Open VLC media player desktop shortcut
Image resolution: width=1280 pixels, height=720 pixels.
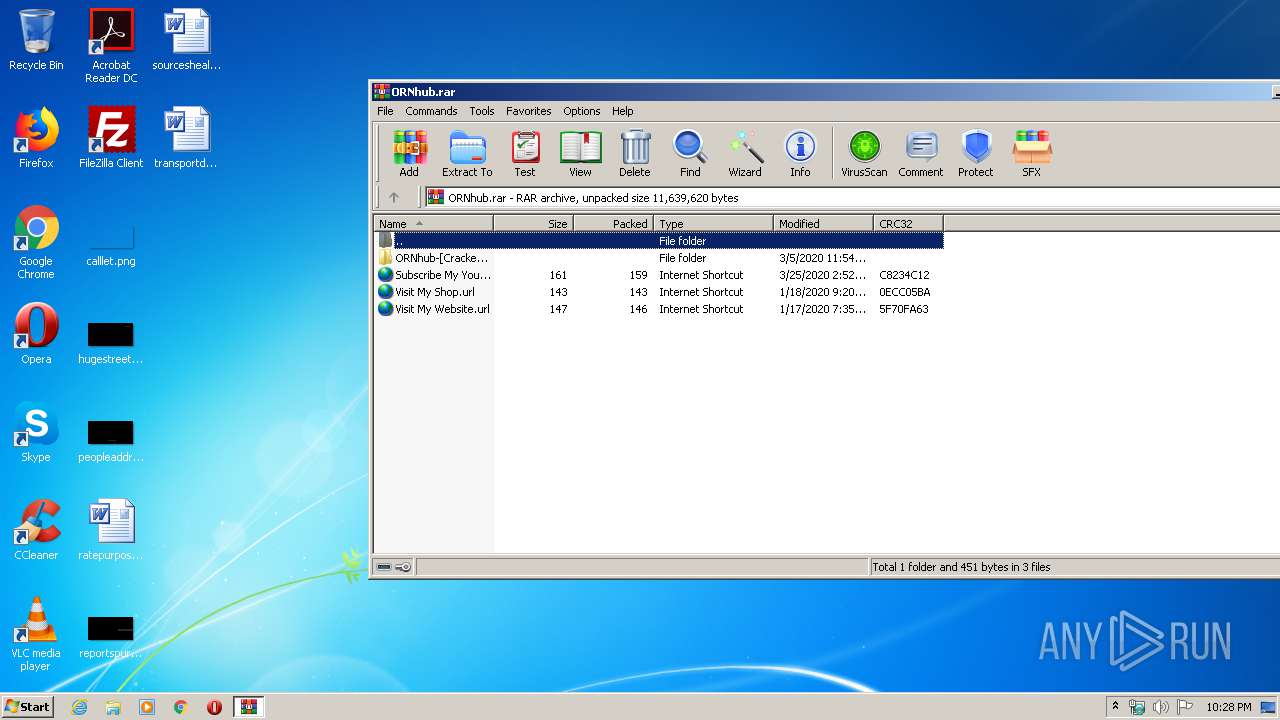(x=36, y=634)
